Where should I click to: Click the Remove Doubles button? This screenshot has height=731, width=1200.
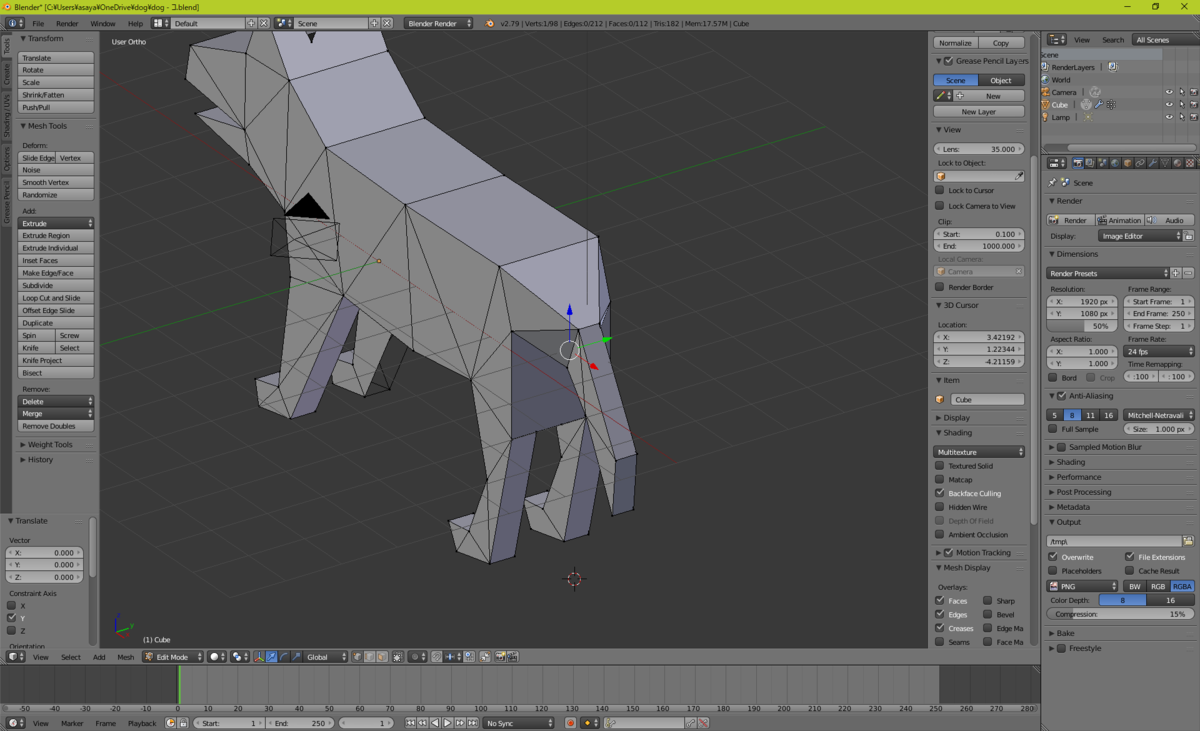pos(56,426)
